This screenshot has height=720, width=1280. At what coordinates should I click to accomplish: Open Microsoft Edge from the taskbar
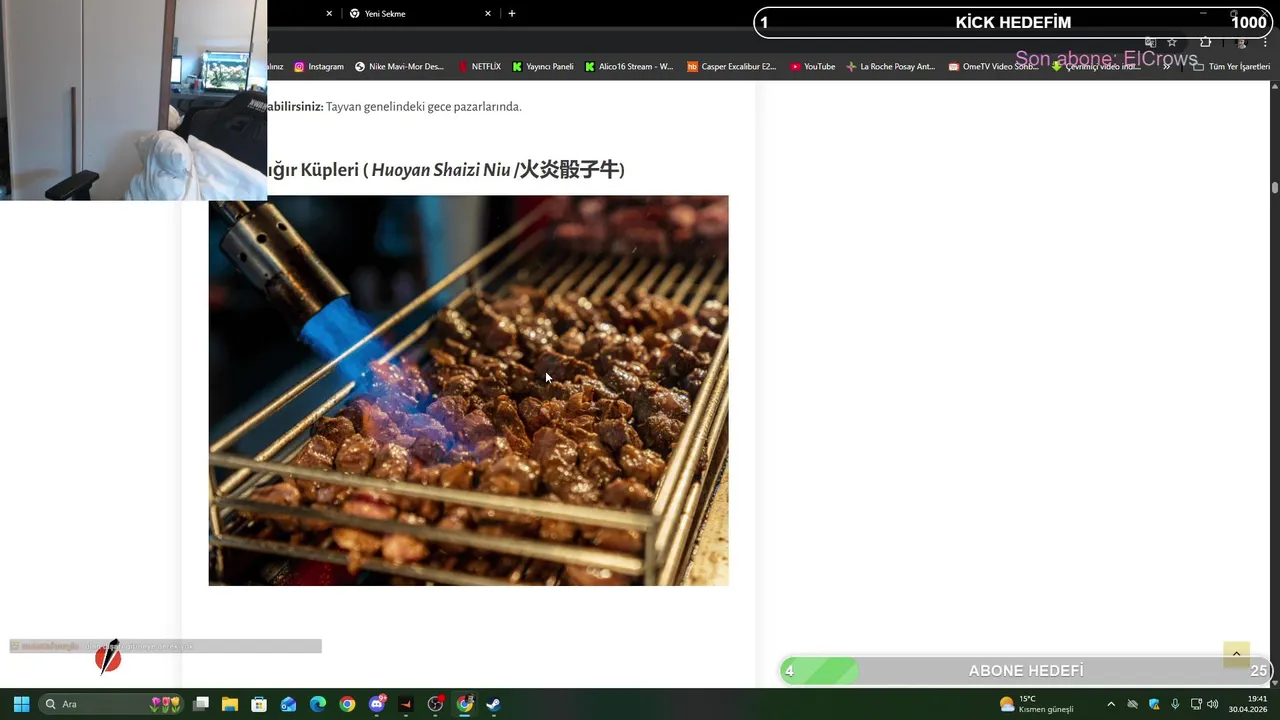click(318, 704)
